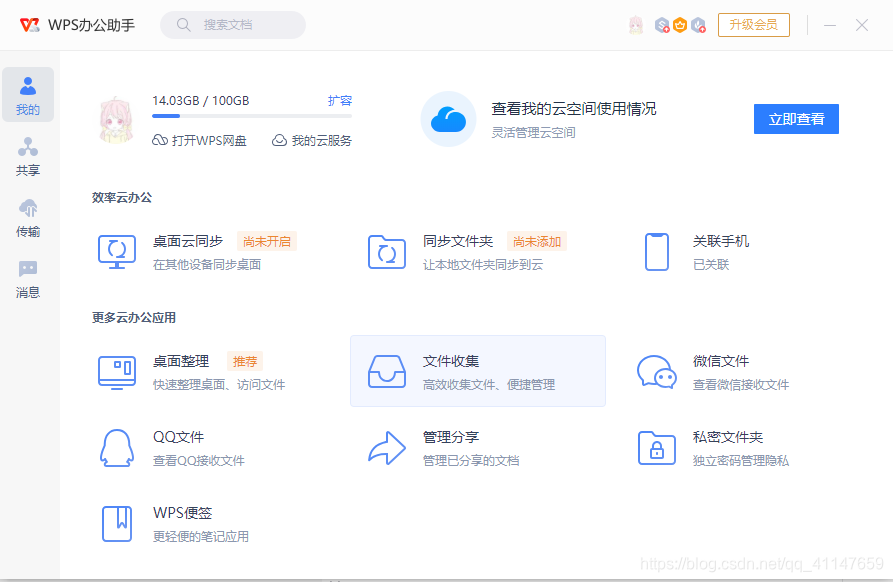Click the 桌面云同步 monitor icon
This screenshot has height=582, width=893.
pyautogui.click(x=117, y=252)
